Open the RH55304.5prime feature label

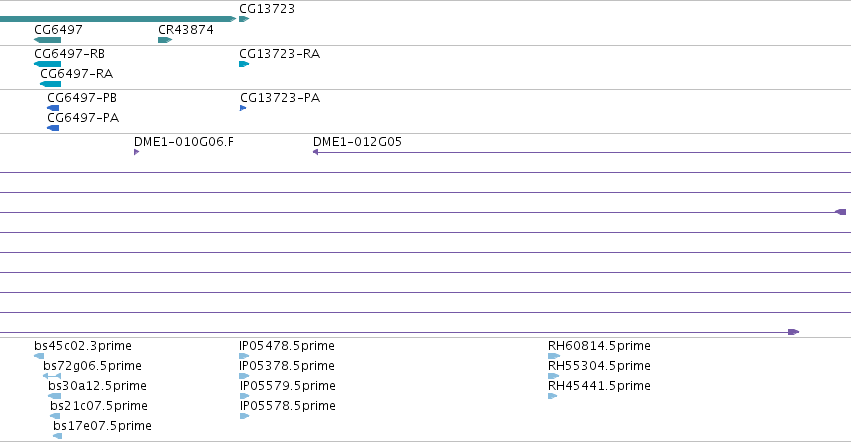pos(599,366)
